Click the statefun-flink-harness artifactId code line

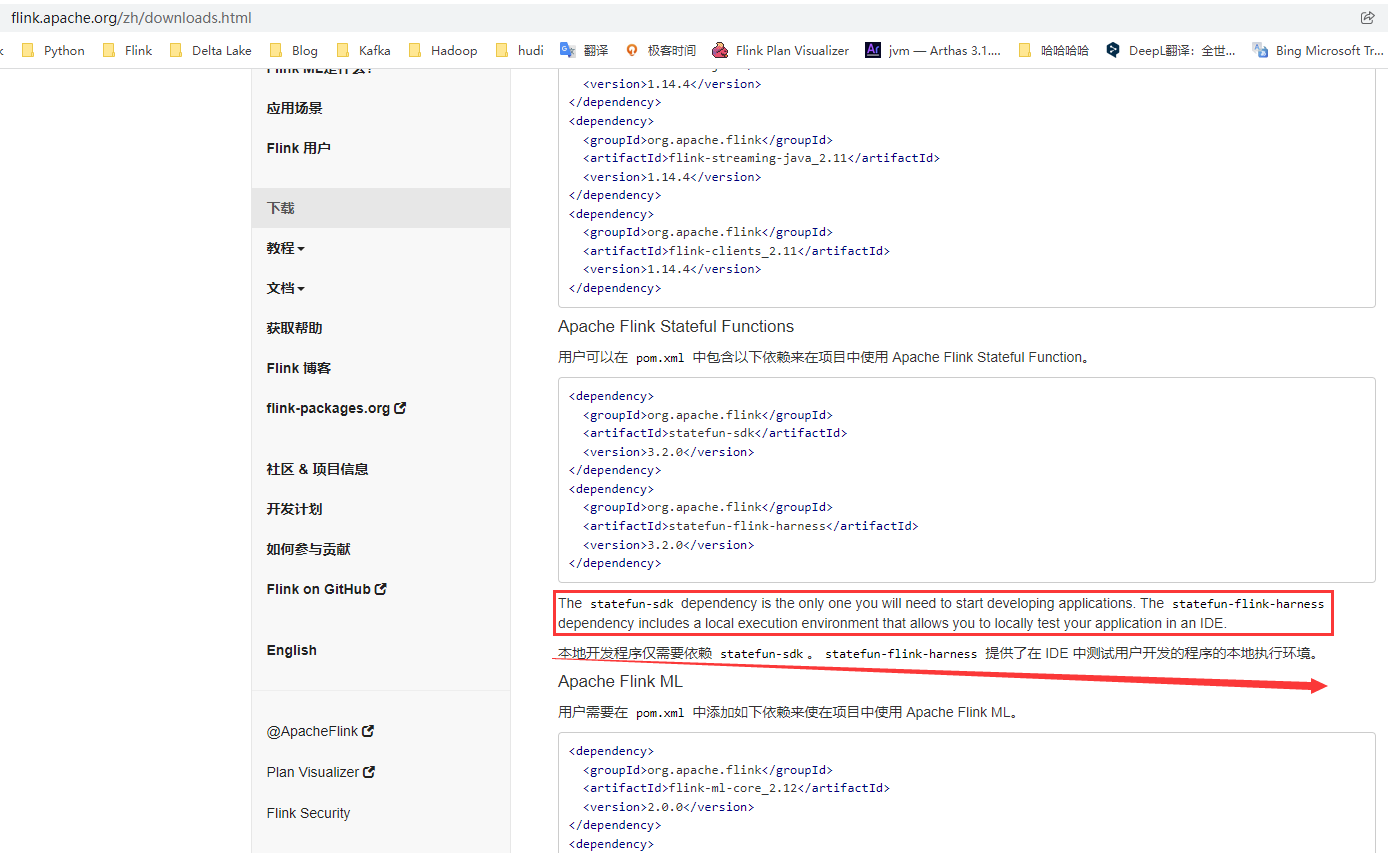click(x=750, y=525)
